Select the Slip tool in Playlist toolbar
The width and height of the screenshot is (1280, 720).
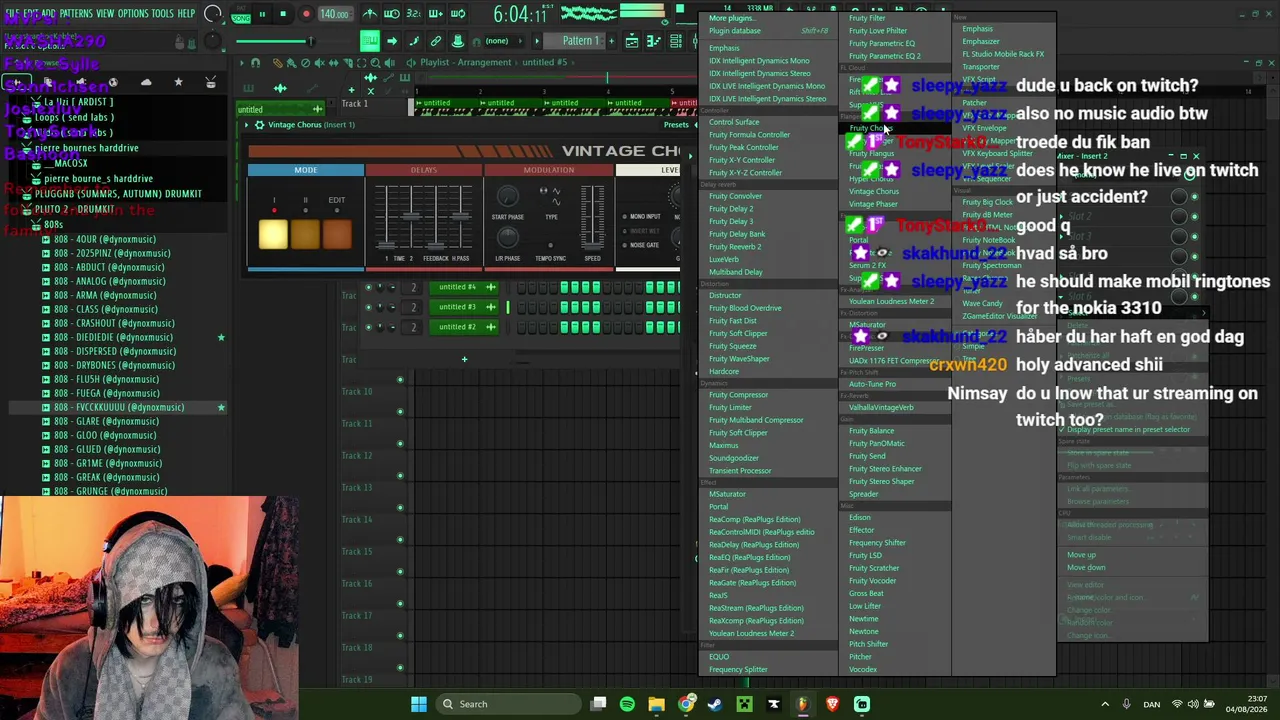coord(332,62)
